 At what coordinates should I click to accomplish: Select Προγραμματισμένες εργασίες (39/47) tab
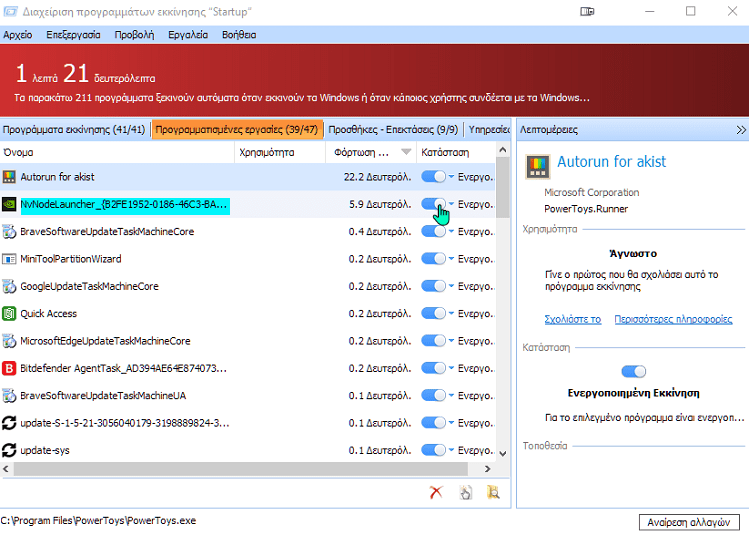(237, 129)
